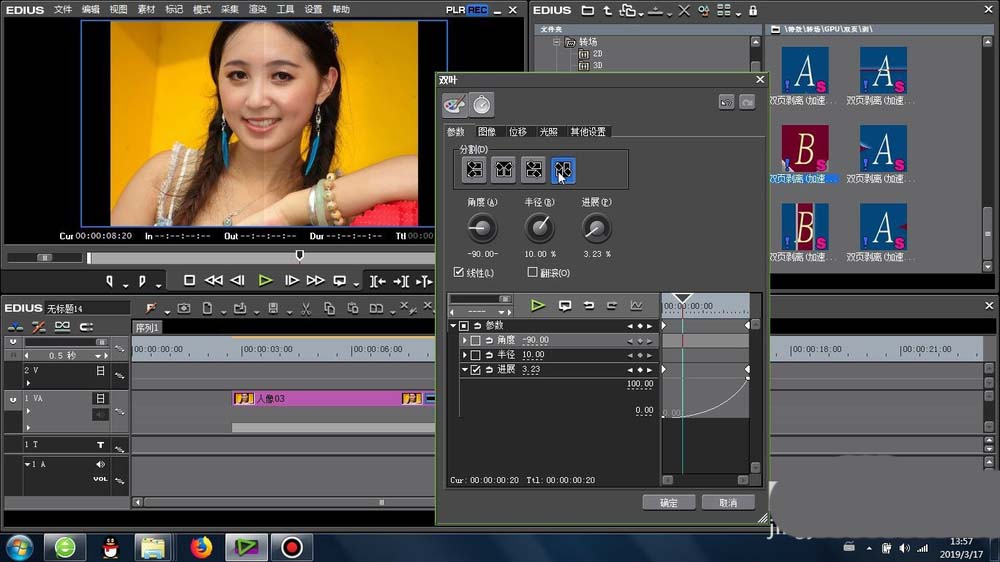Click the redo arrow in keyframe toolbar
Image resolution: width=1000 pixels, height=562 pixels.
(612, 306)
